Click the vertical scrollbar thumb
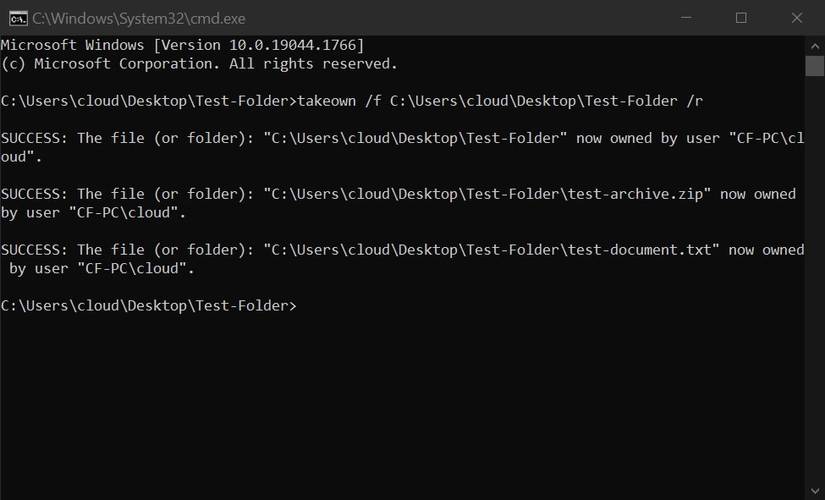This screenshot has width=825, height=500. click(x=814, y=65)
